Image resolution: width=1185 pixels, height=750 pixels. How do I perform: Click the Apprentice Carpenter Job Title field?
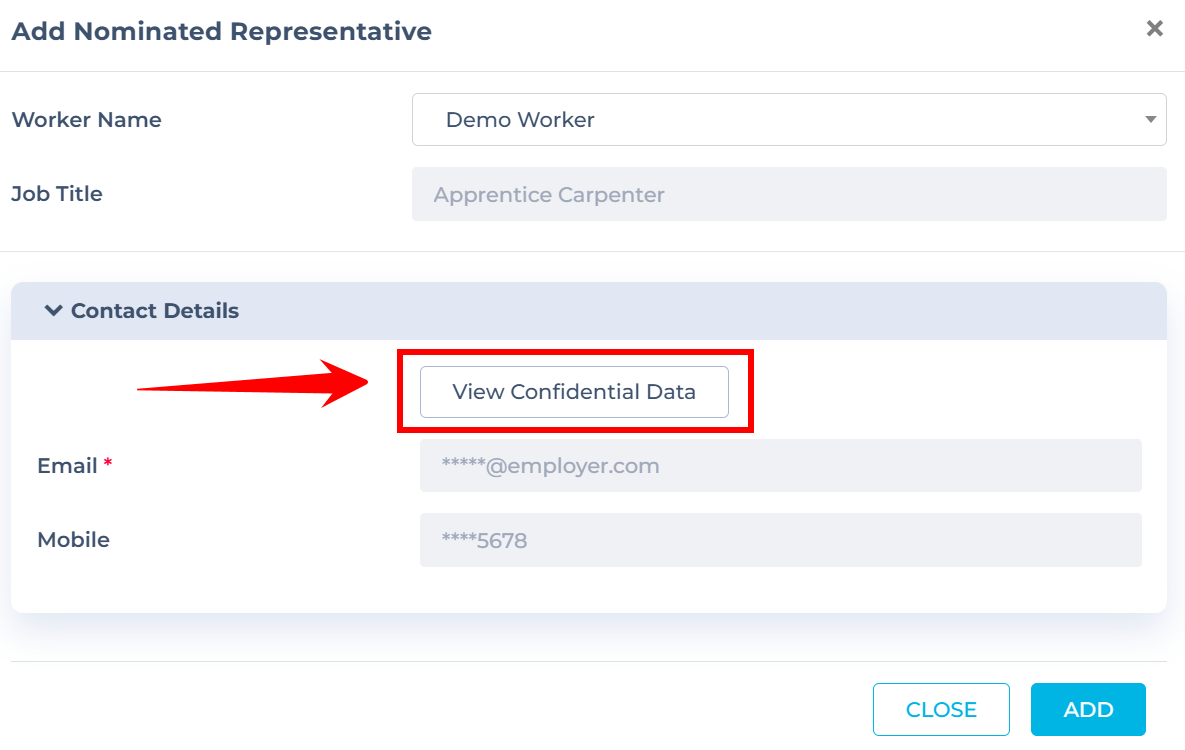click(789, 194)
